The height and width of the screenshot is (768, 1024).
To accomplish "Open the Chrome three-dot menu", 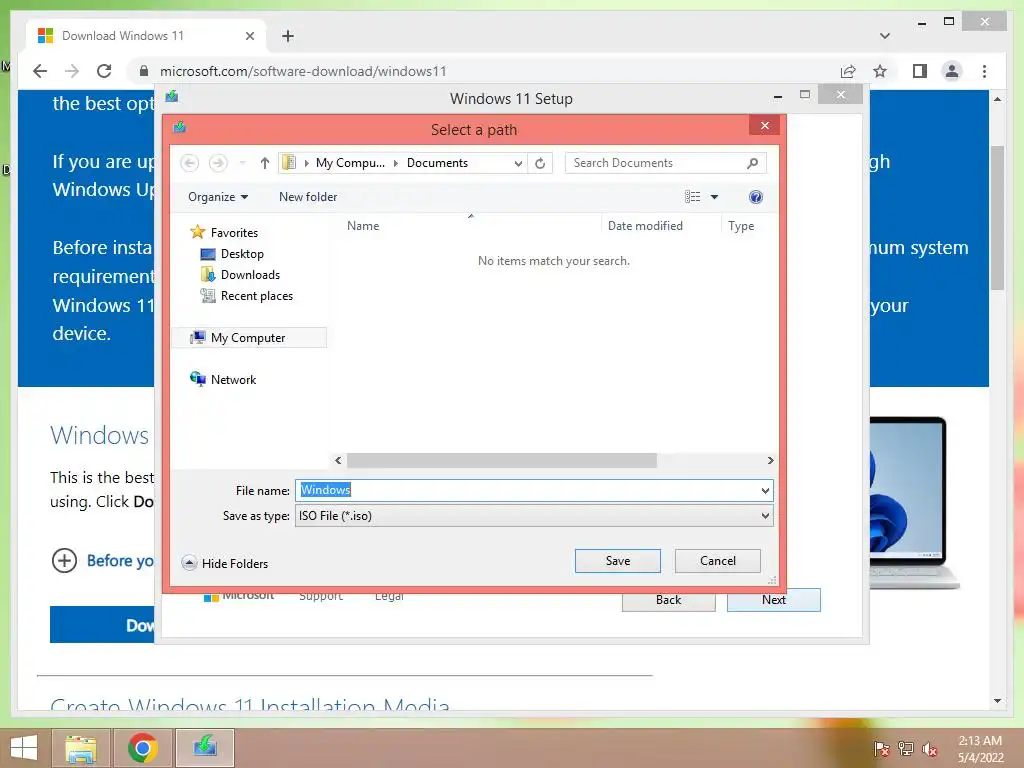I will point(984,71).
